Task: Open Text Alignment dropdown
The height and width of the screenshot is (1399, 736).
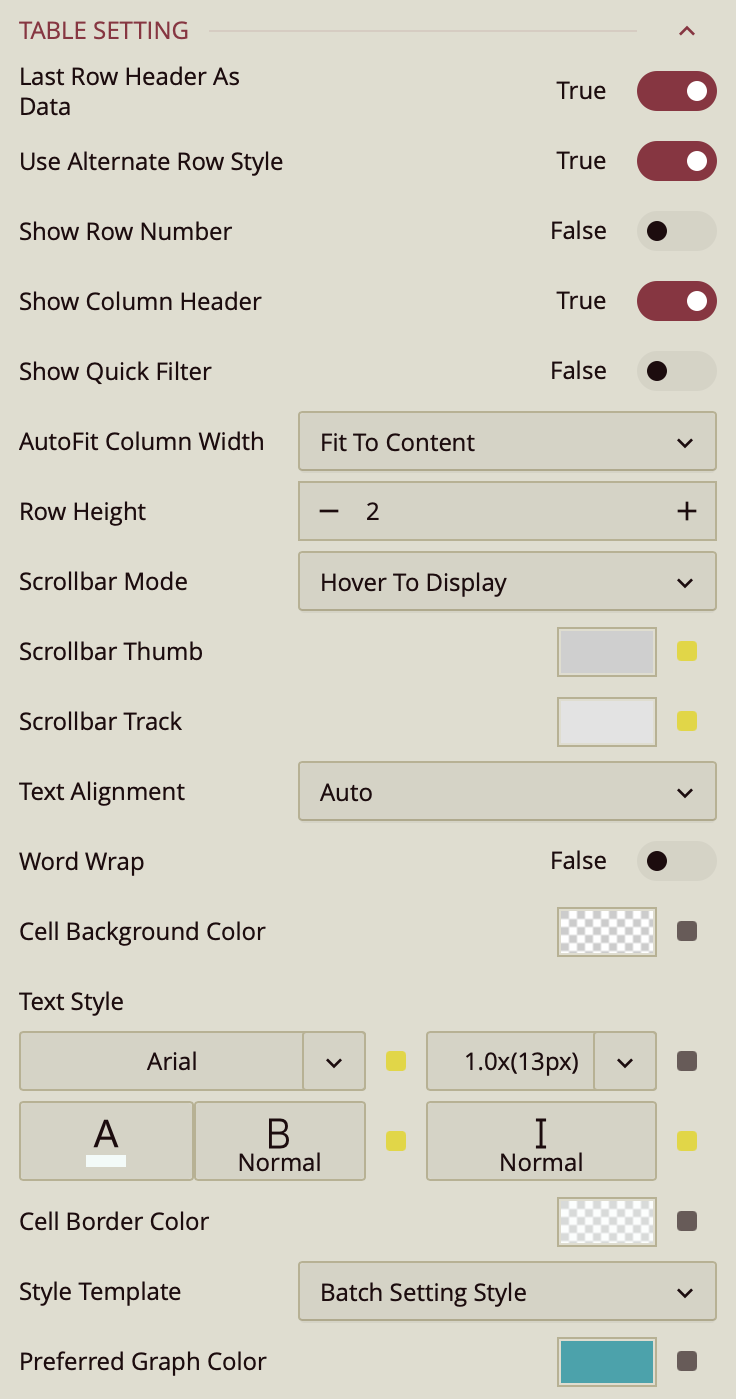Action: click(507, 792)
